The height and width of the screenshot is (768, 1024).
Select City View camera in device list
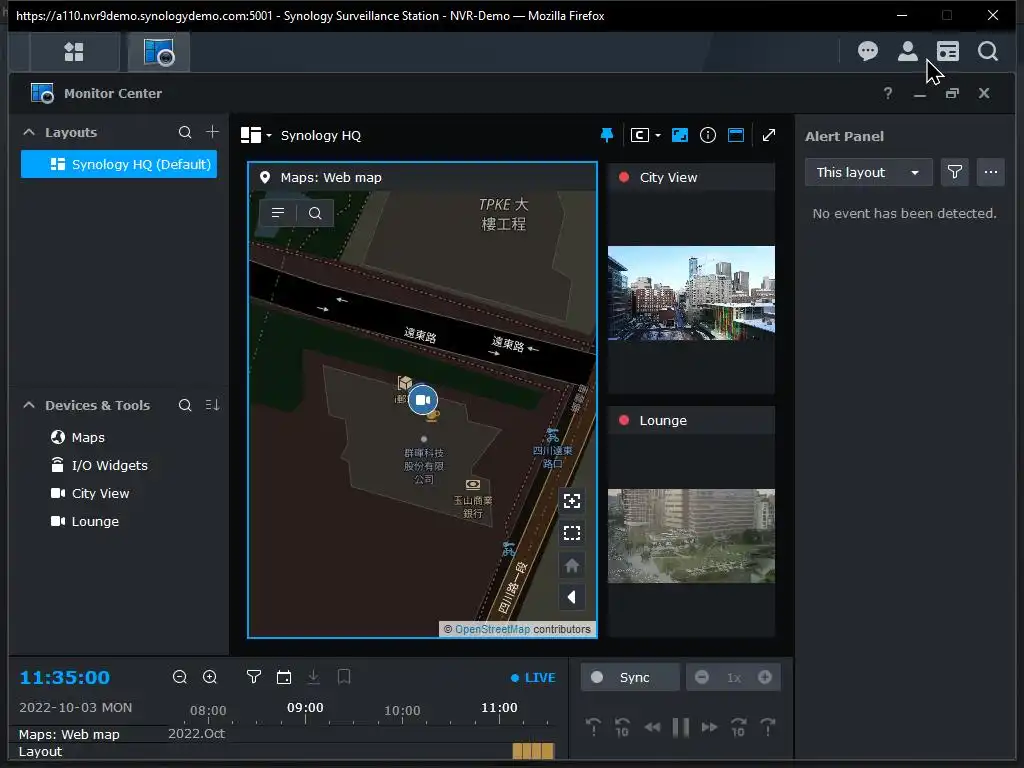(90, 493)
